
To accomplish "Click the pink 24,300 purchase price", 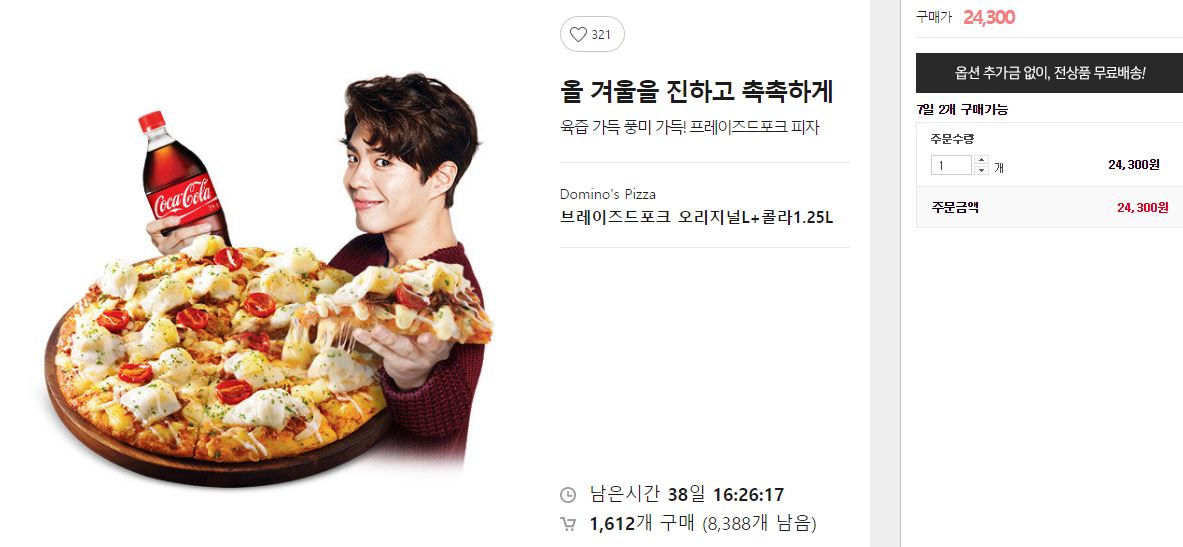I will click(x=988, y=17).
